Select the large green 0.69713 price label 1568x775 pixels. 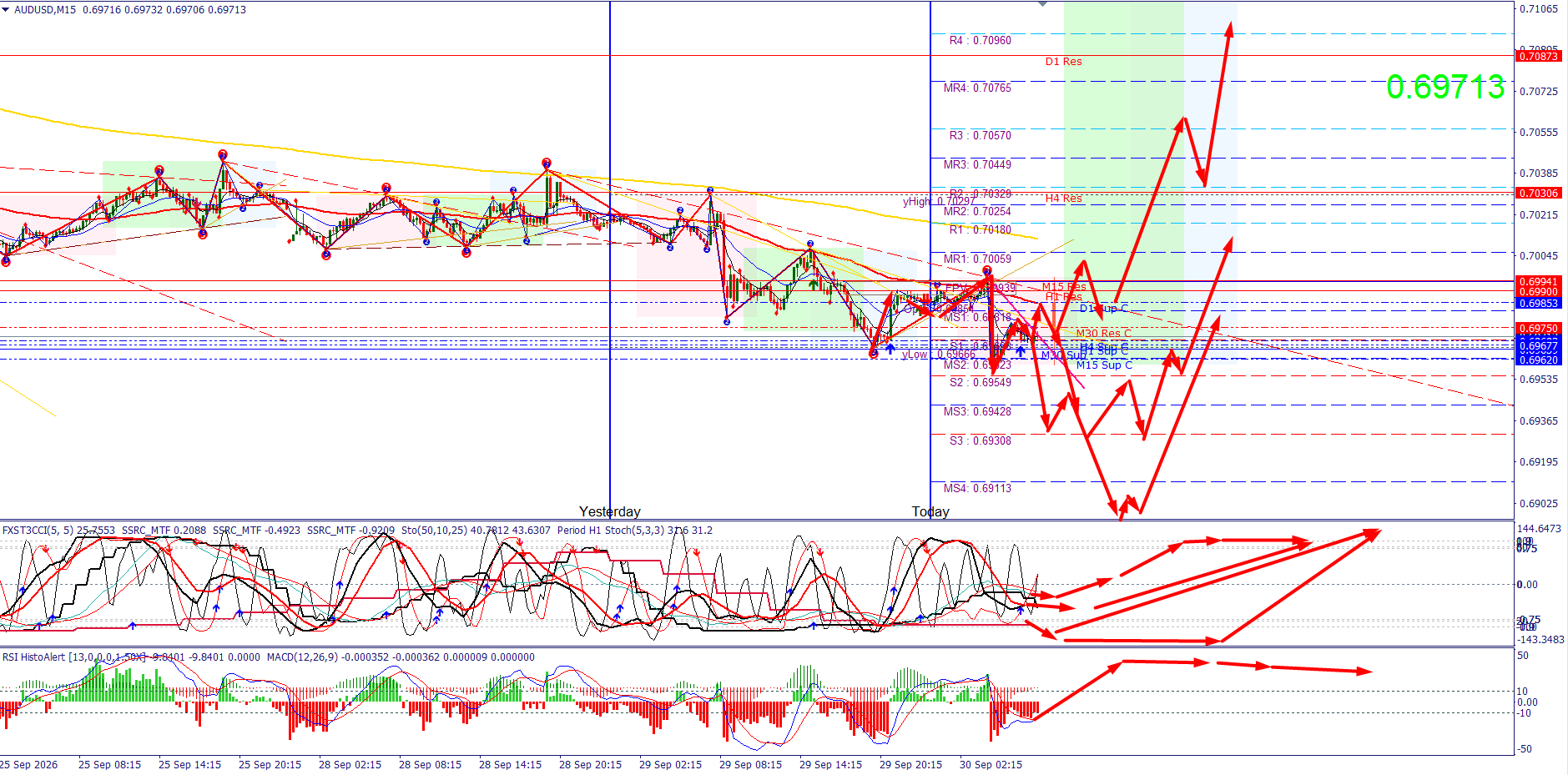click(1445, 87)
